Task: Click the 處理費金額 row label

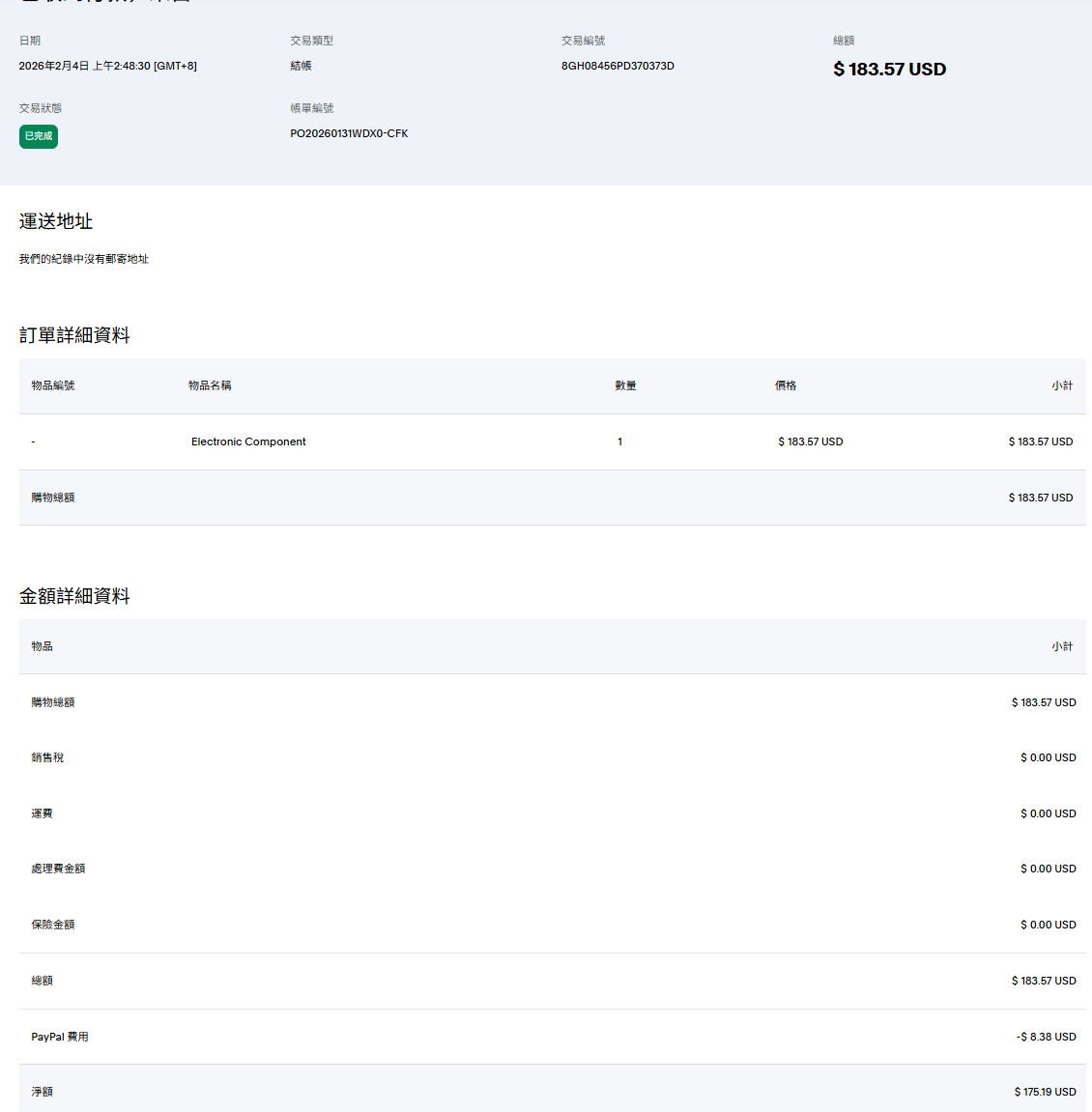Action: click(58, 869)
